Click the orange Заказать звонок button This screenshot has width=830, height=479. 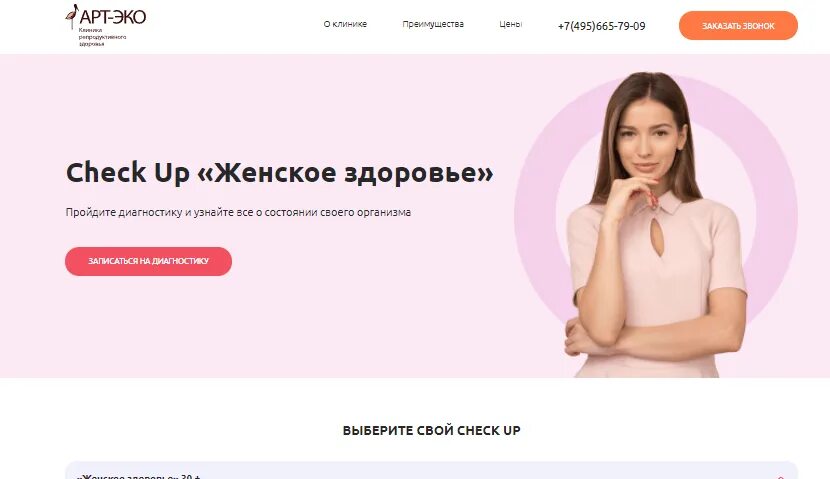pyautogui.click(x=738, y=25)
